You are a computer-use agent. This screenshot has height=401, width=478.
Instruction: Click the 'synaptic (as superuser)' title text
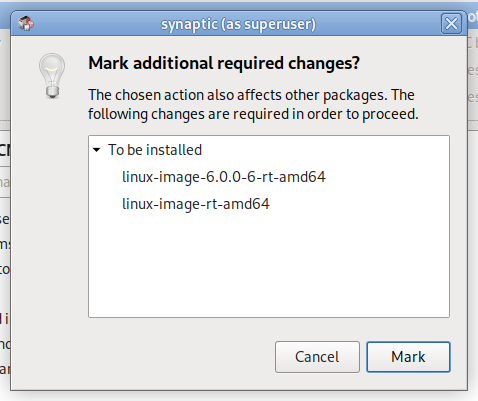(x=238, y=24)
